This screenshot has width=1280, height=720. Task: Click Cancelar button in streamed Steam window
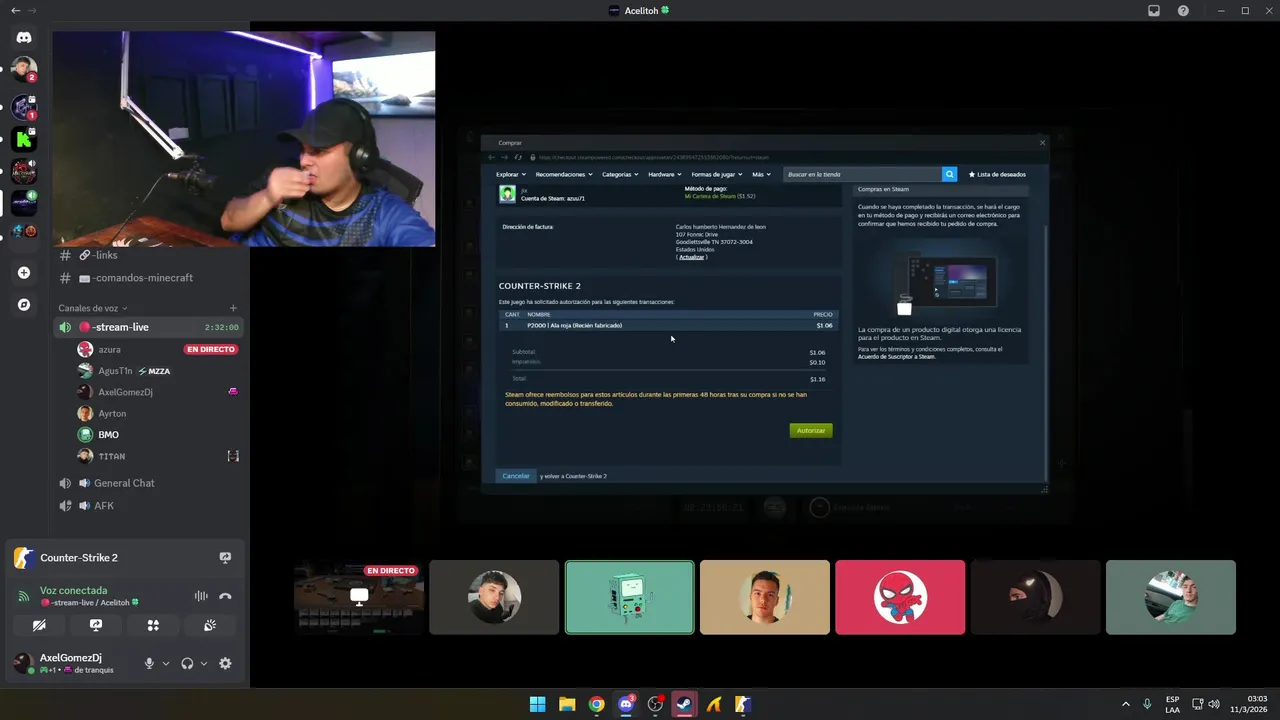[516, 476]
